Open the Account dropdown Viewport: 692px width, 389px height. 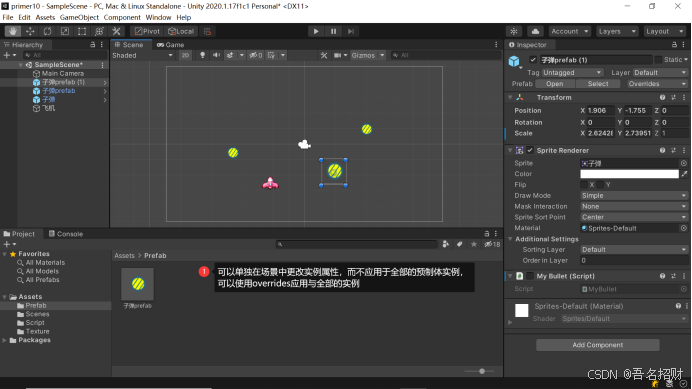pos(570,31)
